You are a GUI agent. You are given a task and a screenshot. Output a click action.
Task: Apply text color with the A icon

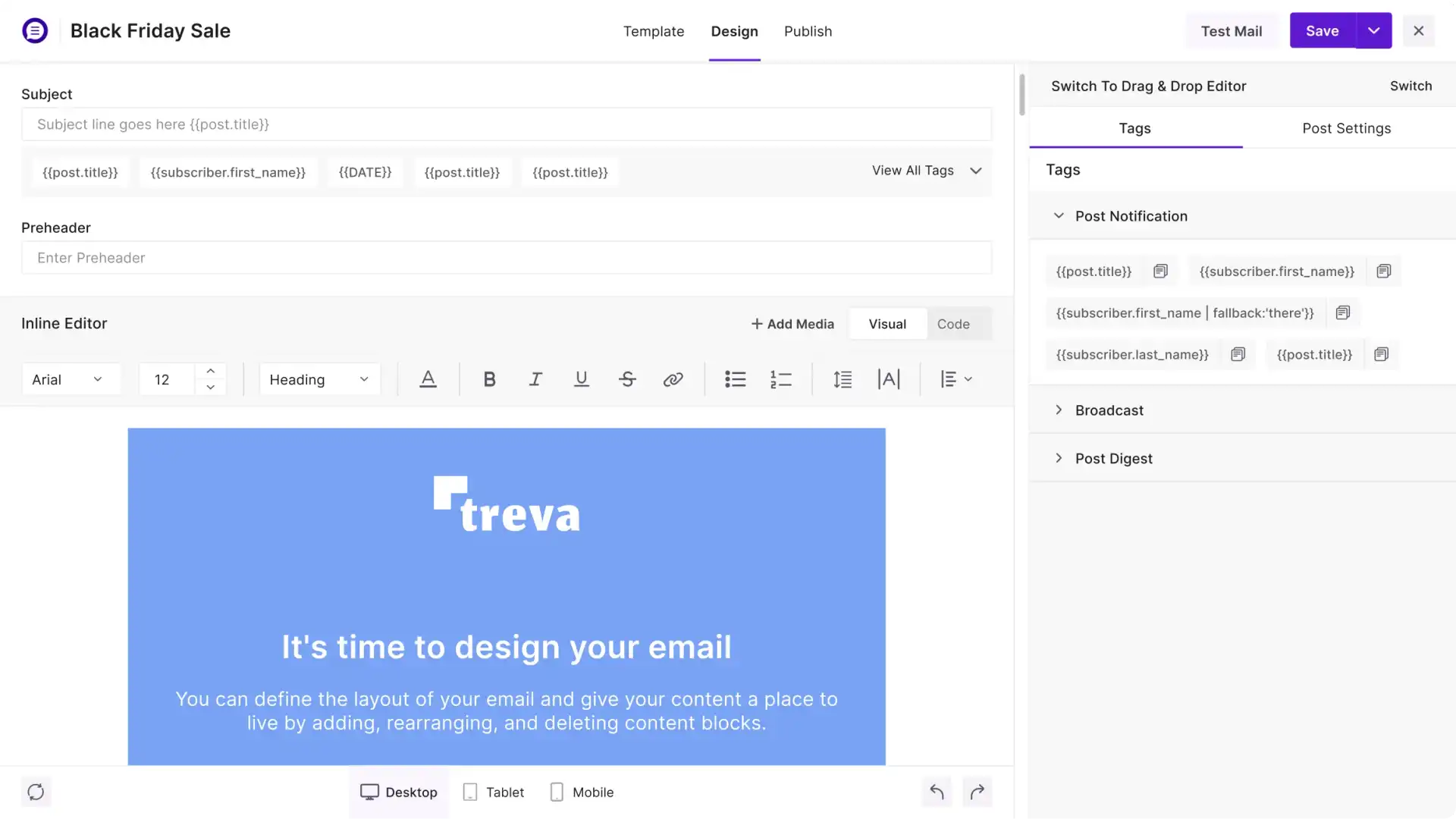428,379
